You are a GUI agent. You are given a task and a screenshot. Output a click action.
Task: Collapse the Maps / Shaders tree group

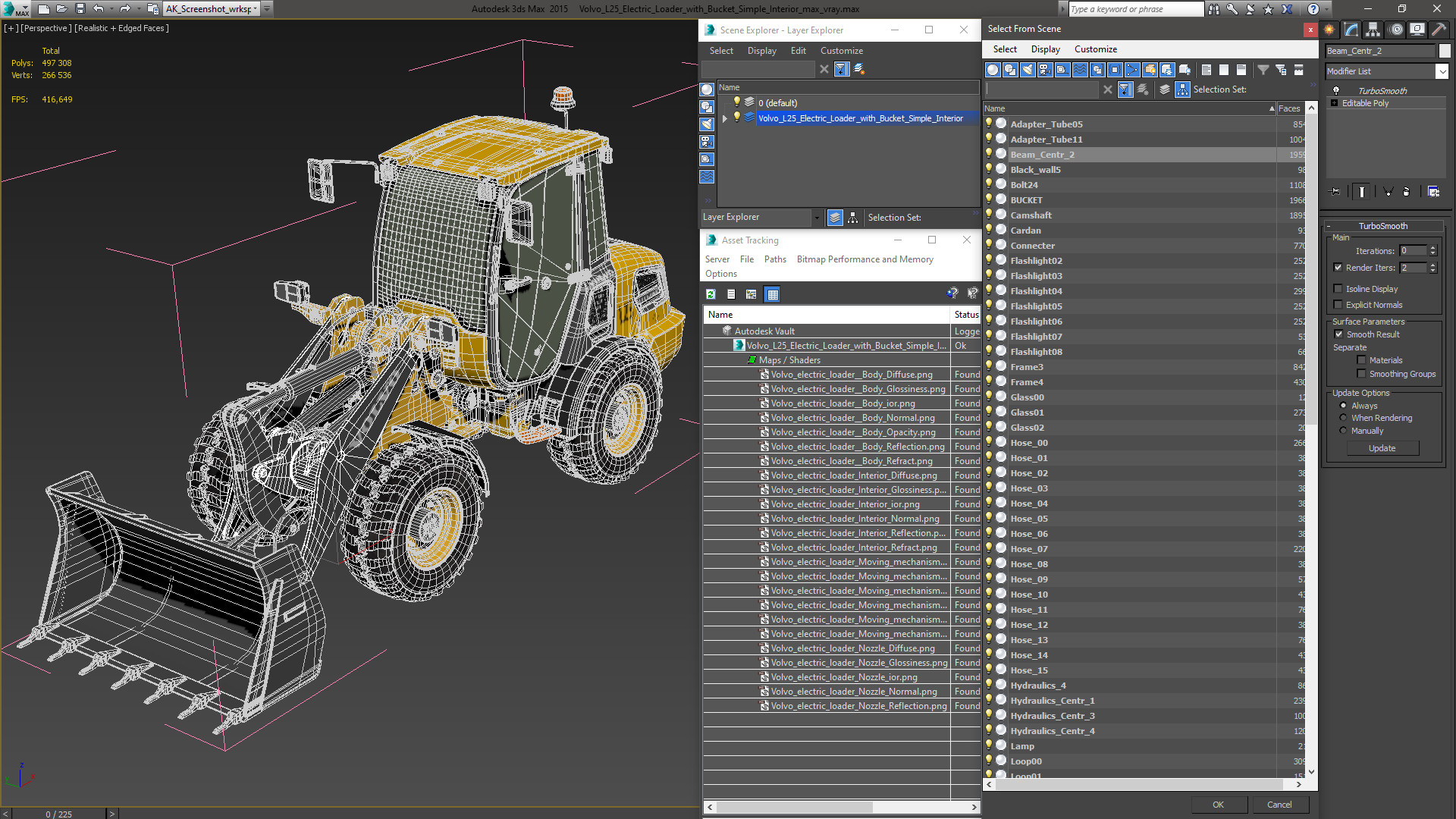pyautogui.click(x=752, y=360)
